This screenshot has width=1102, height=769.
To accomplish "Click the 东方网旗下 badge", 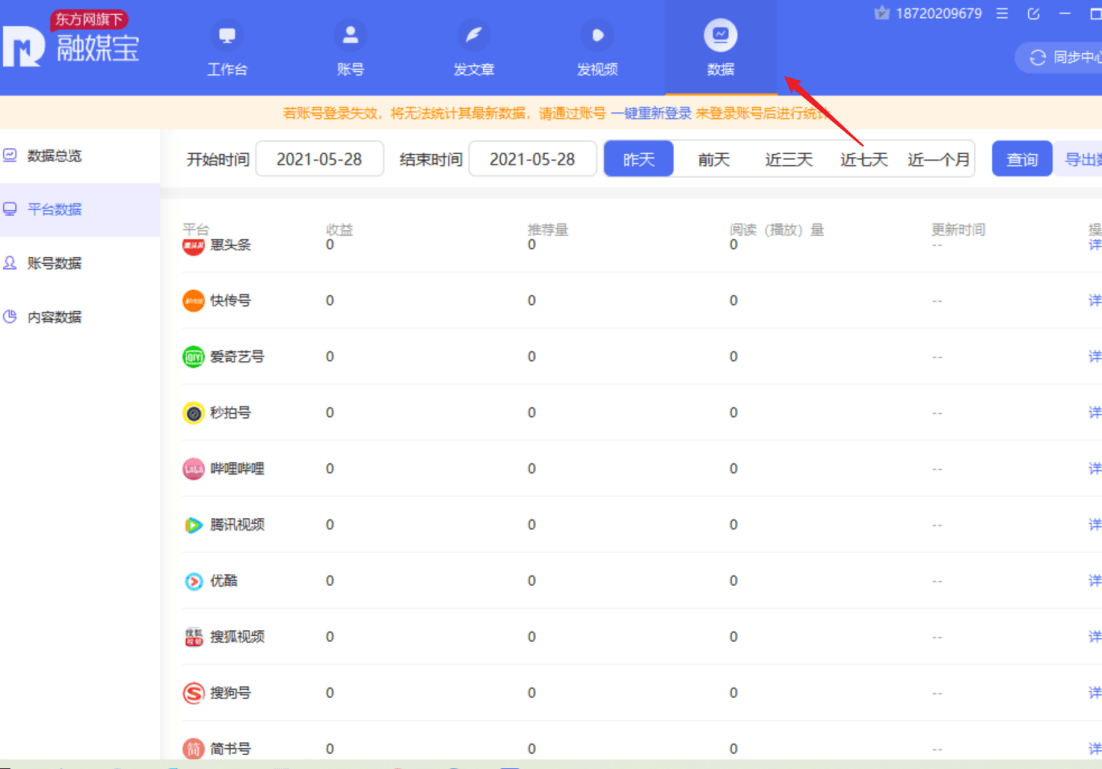I will click(88, 19).
